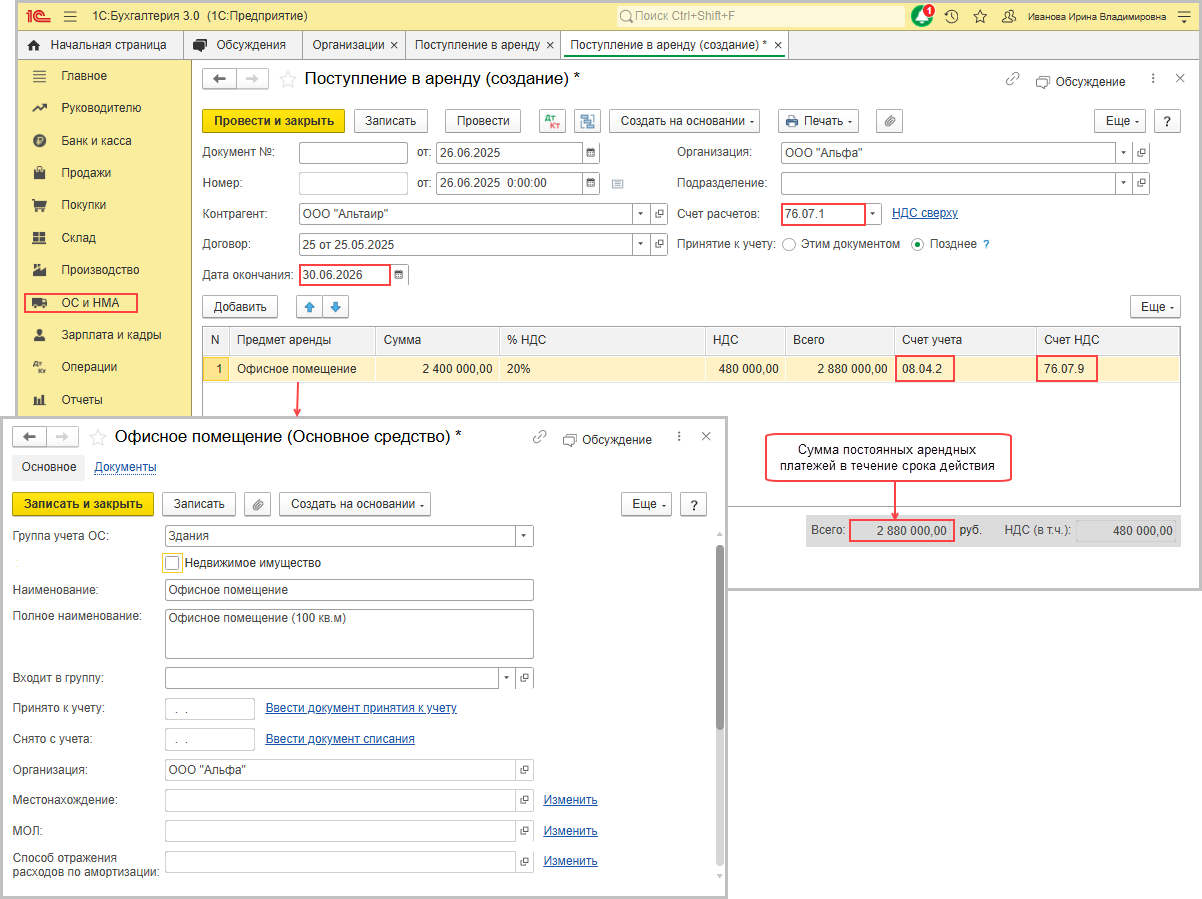Click Провести и закрыть button
Image resolution: width=1202 pixels, height=899 pixels.
274,121
